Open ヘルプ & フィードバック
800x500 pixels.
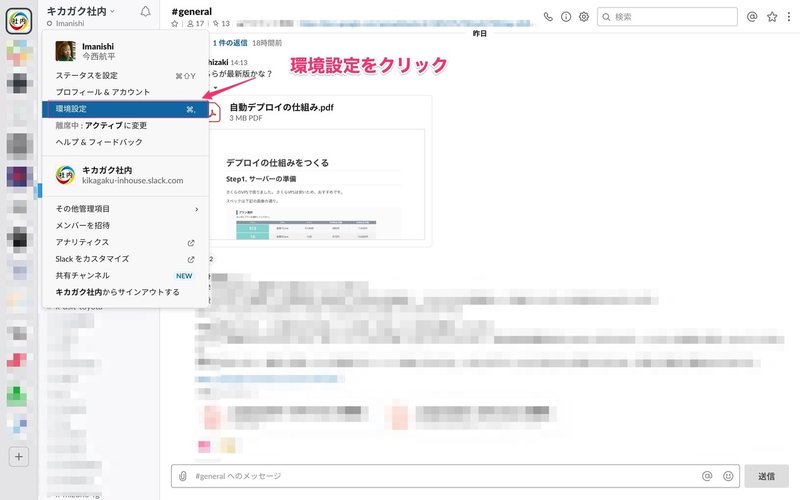click(125, 142)
